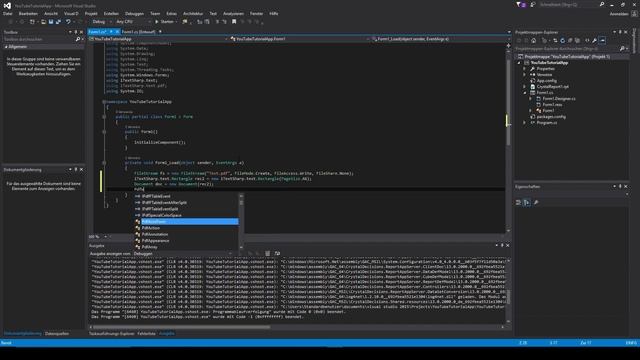Open the Datei menu

(8, 13)
